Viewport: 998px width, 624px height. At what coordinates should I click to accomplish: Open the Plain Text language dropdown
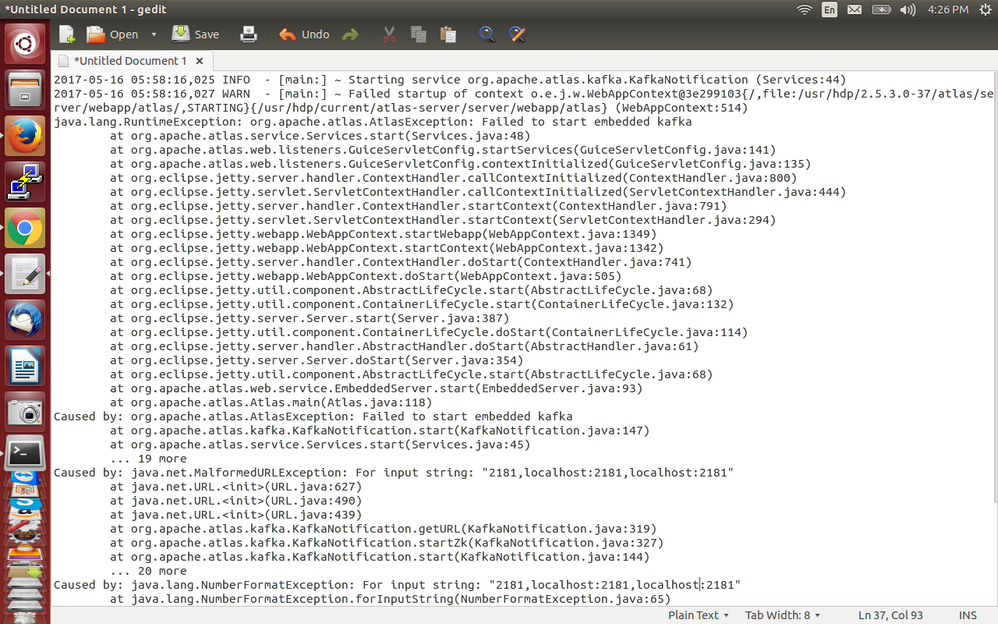pos(698,615)
